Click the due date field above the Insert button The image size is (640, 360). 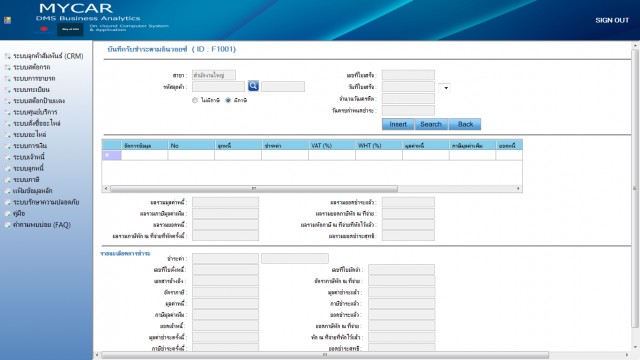(x=408, y=110)
